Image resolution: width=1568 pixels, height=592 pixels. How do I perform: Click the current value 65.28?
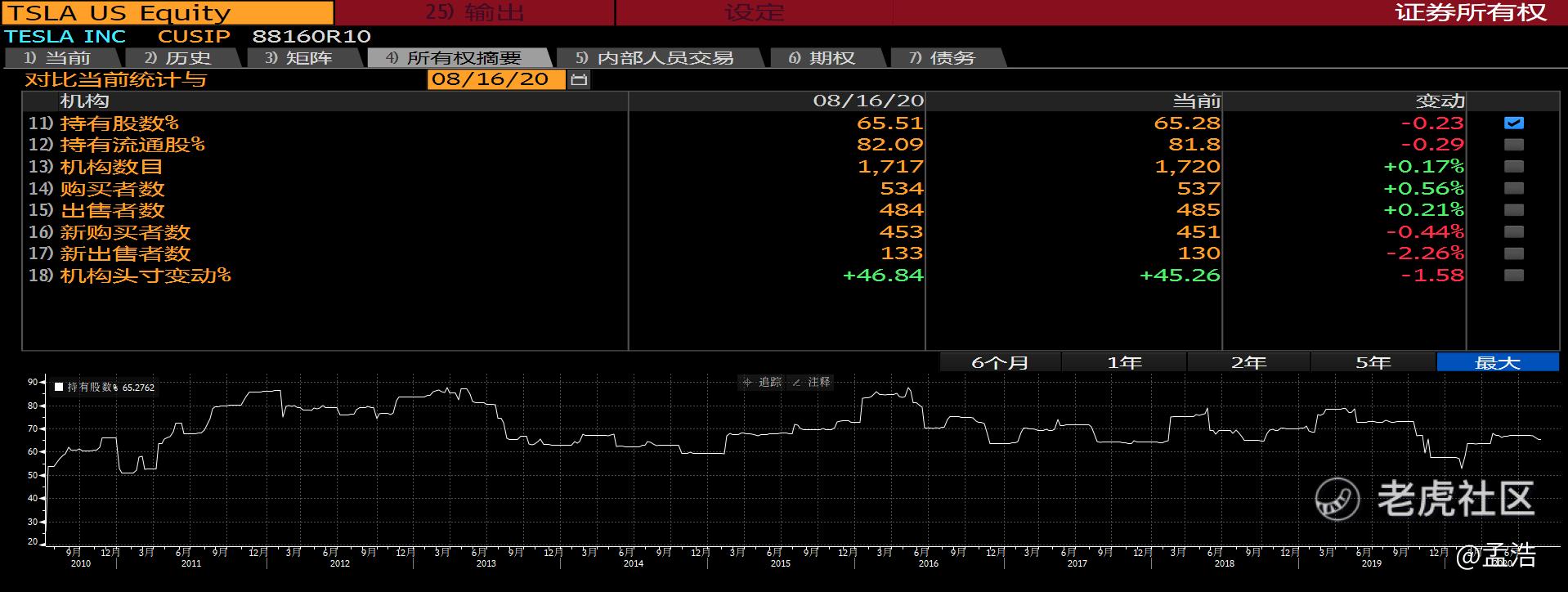(1187, 123)
